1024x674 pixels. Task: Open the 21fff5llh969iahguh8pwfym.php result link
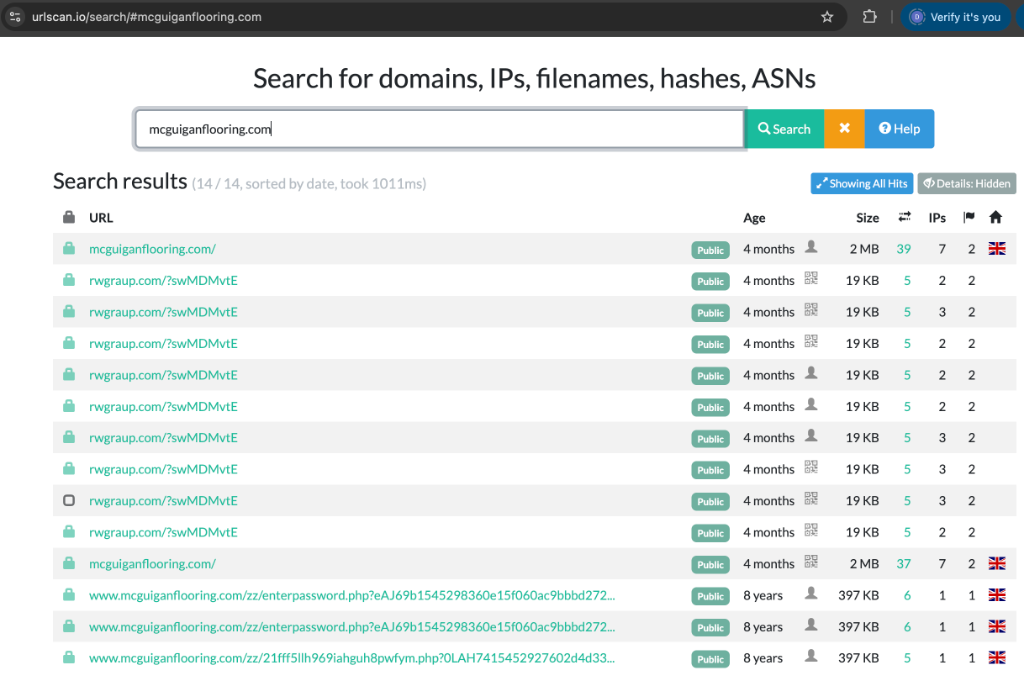click(352, 658)
